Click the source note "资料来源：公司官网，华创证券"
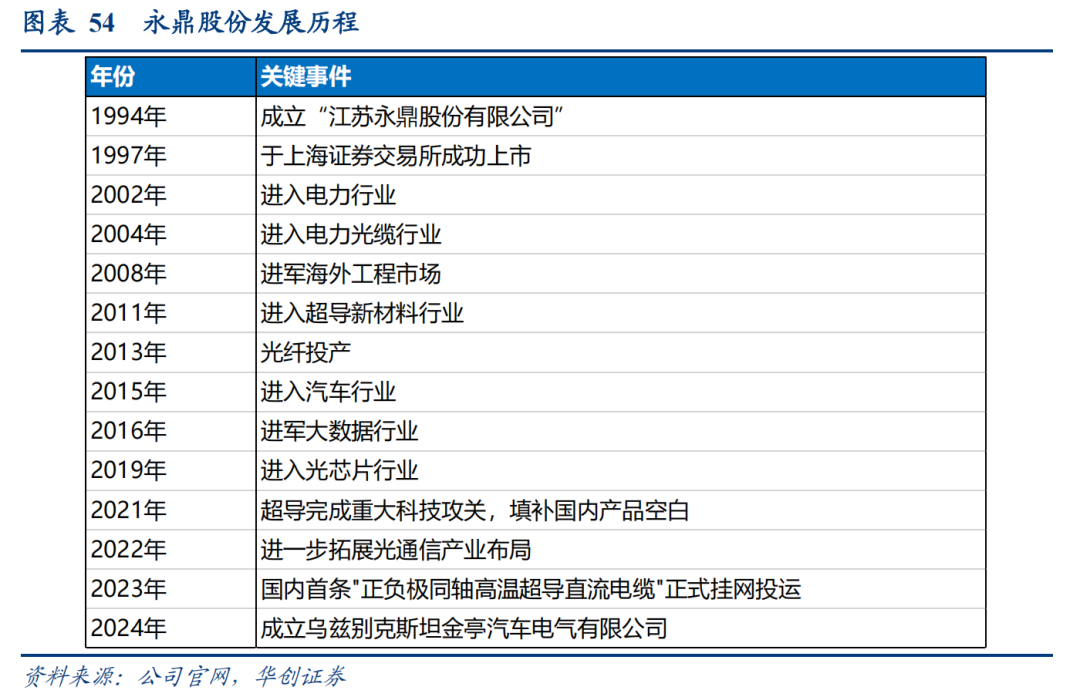 pyautogui.click(x=185, y=677)
